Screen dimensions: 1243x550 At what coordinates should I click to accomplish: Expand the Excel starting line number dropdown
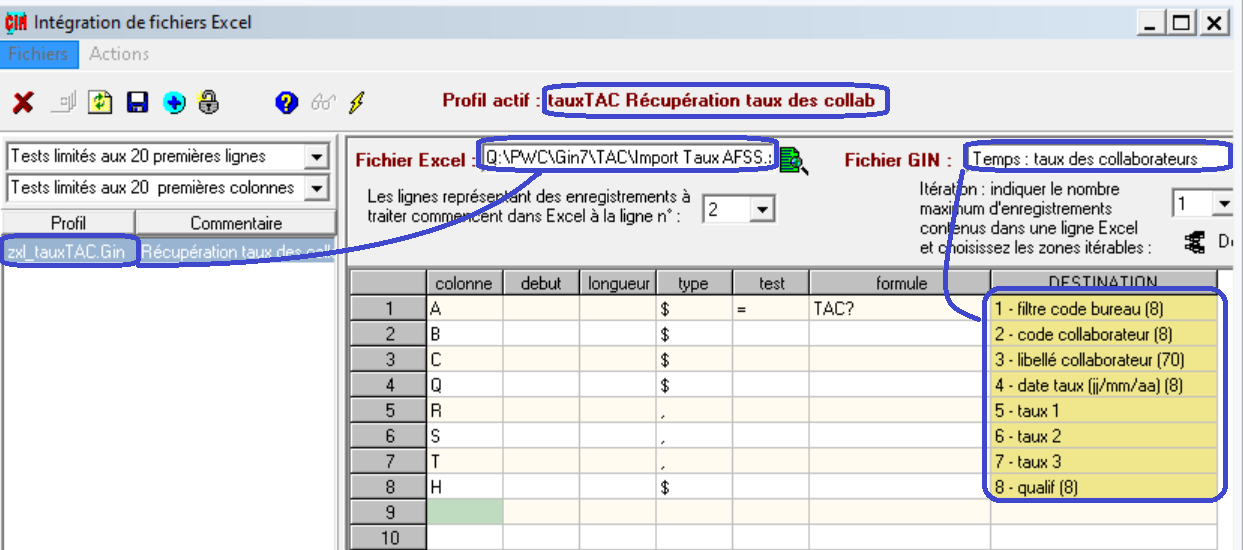pos(762,210)
